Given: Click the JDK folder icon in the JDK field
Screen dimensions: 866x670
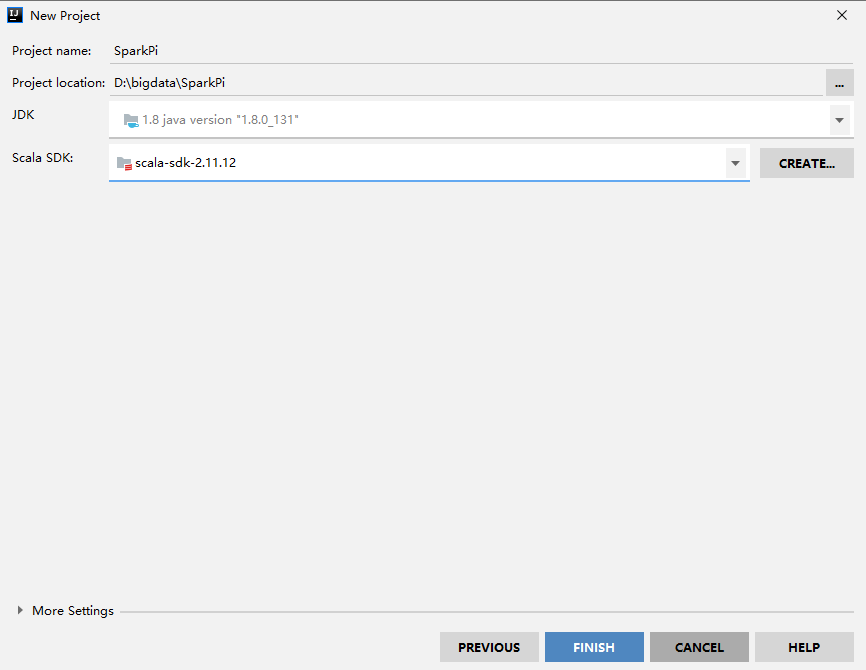Looking at the screenshot, I should point(131,120).
